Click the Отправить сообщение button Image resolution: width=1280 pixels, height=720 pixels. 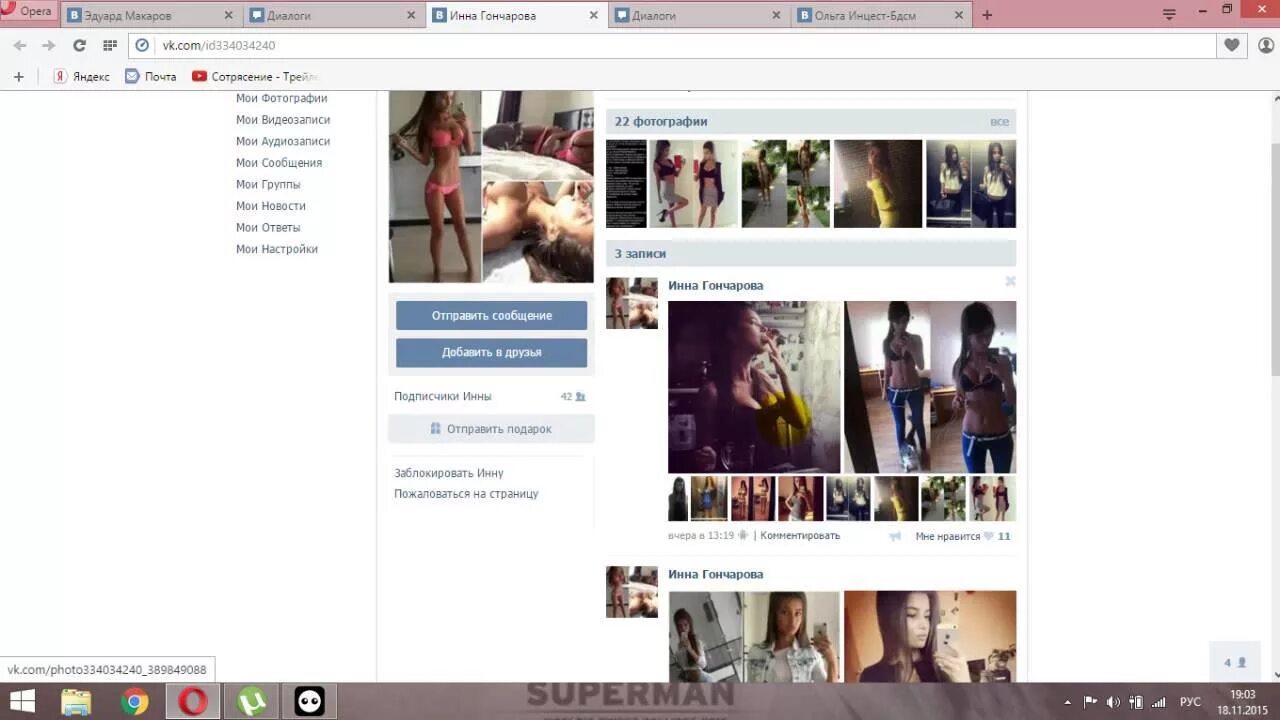click(x=491, y=315)
